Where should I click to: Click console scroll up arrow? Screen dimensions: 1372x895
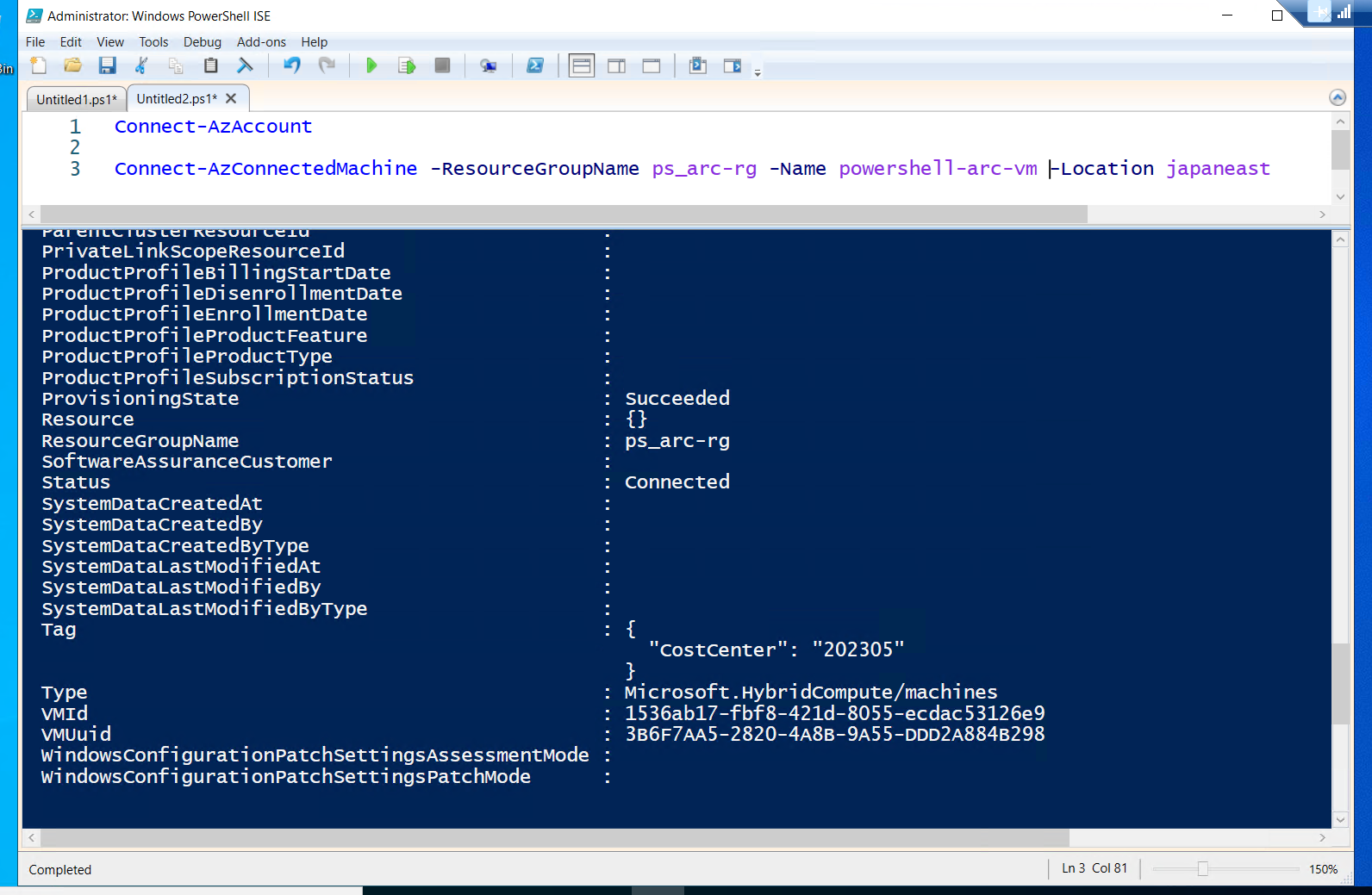[1340, 239]
